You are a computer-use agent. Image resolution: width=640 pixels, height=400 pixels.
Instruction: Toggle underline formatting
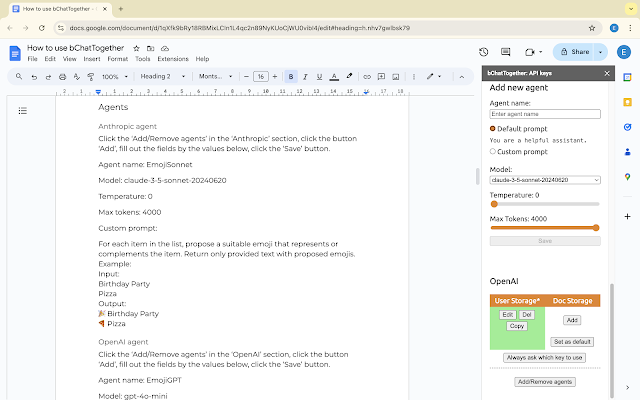pyautogui.click(x=319, y=77)
